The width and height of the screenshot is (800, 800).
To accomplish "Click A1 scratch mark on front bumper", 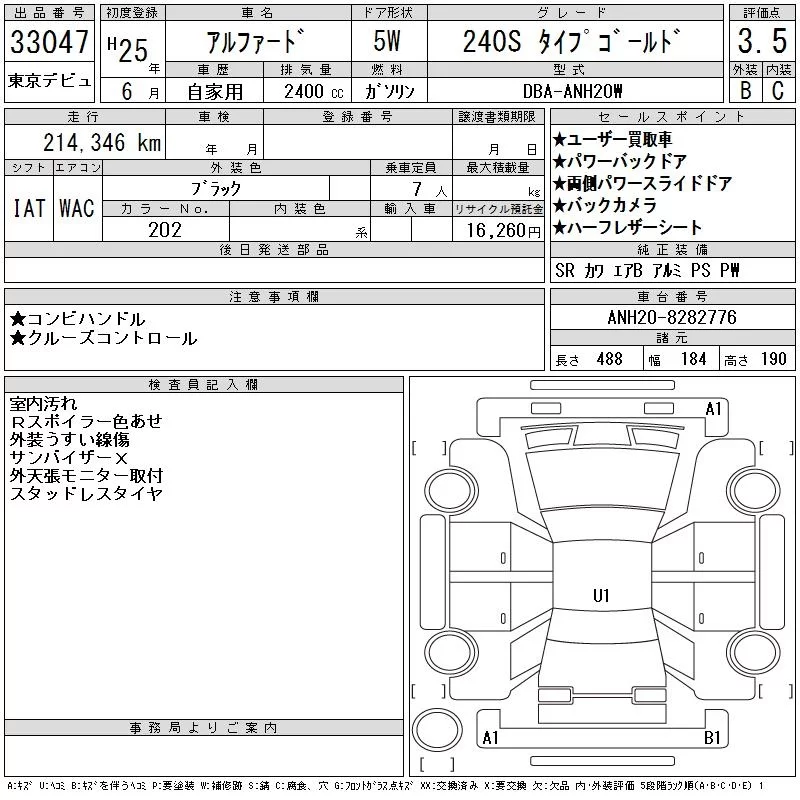I will tap(713, 409).
